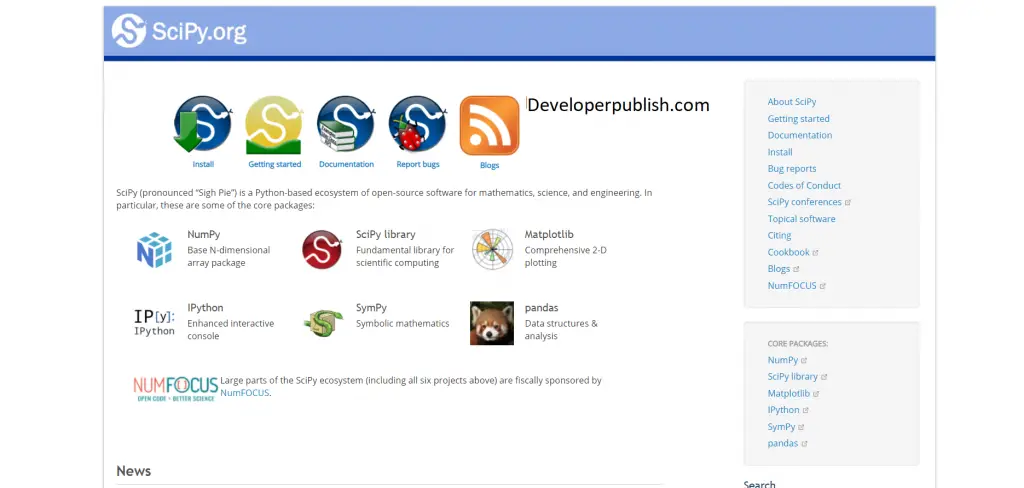Go to Bug reports in sidebar

[x=792, y=169]
